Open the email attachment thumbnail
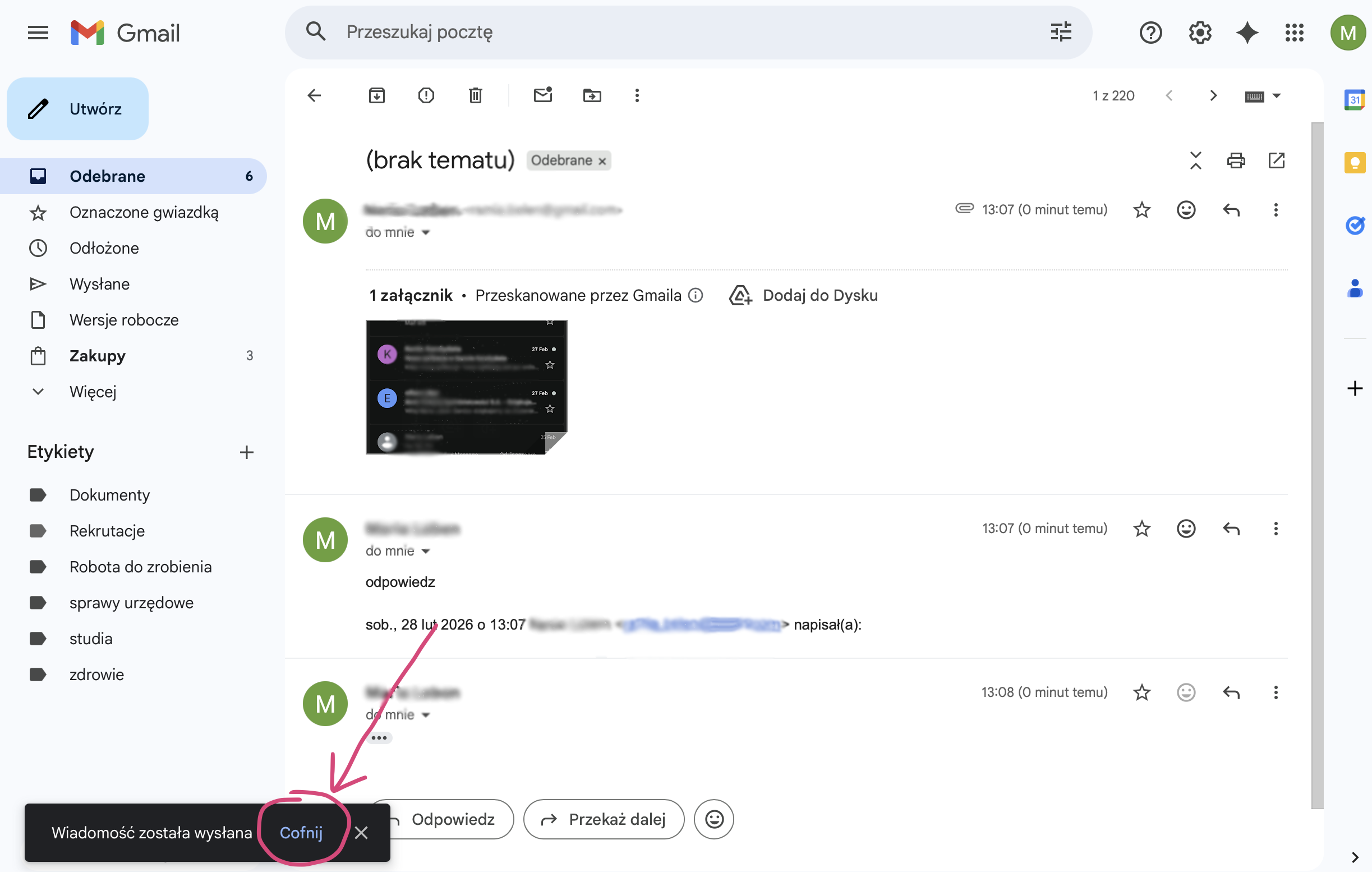This screenshot has height=872, width=1372. pyautogui.click(x=466, y=387)
